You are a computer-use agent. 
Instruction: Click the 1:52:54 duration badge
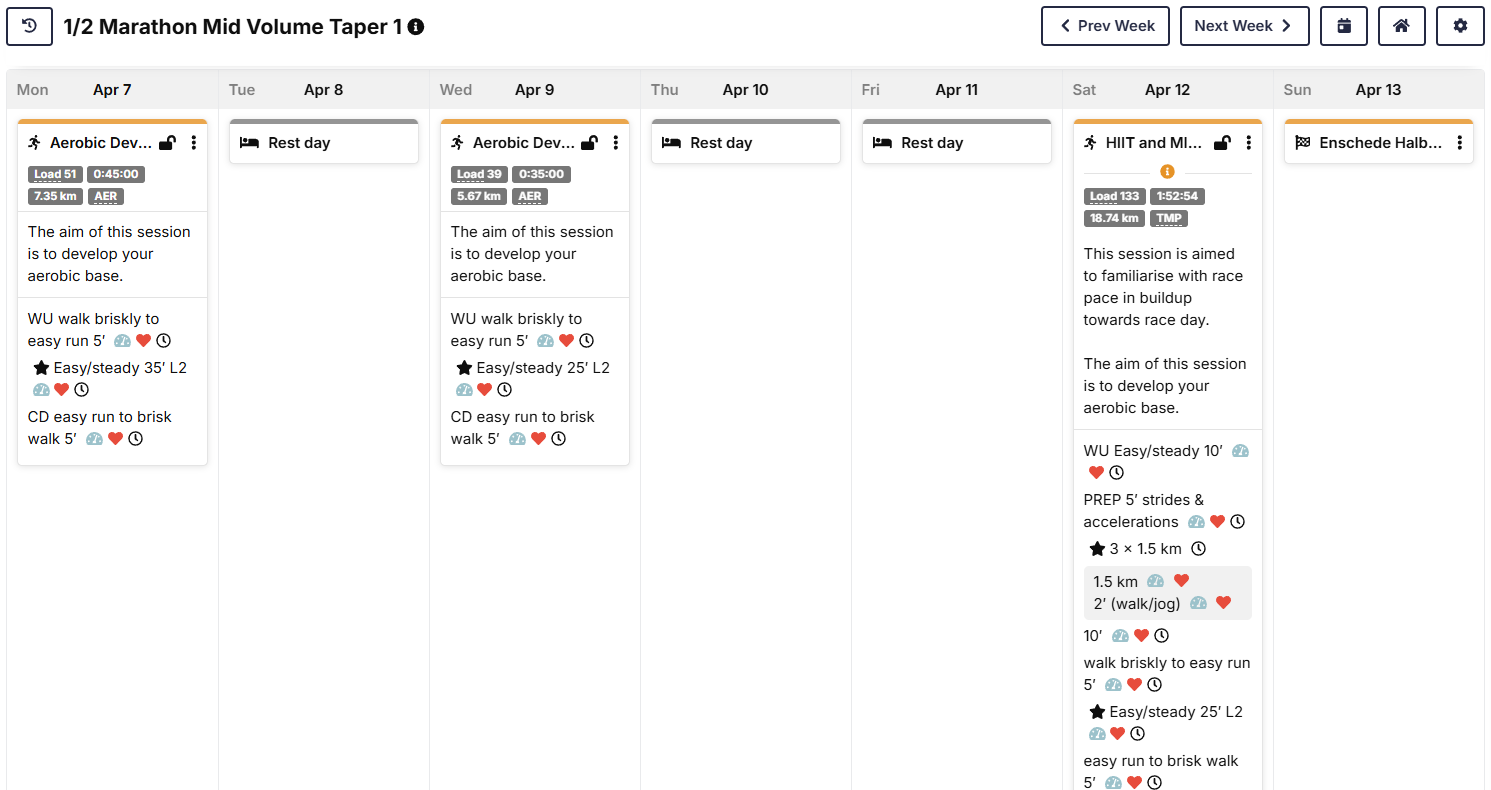1179,196
